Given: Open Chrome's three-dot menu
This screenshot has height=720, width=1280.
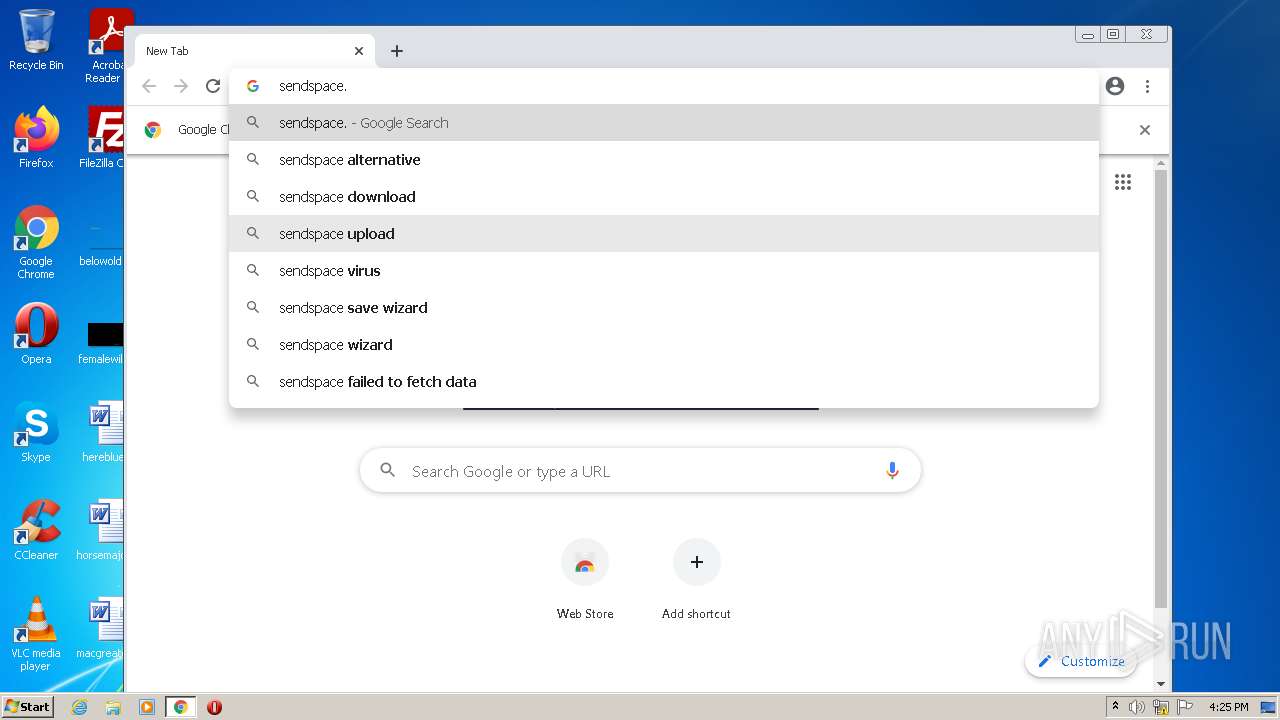Looking at the screenshot, I should [x=1147, y=86].
